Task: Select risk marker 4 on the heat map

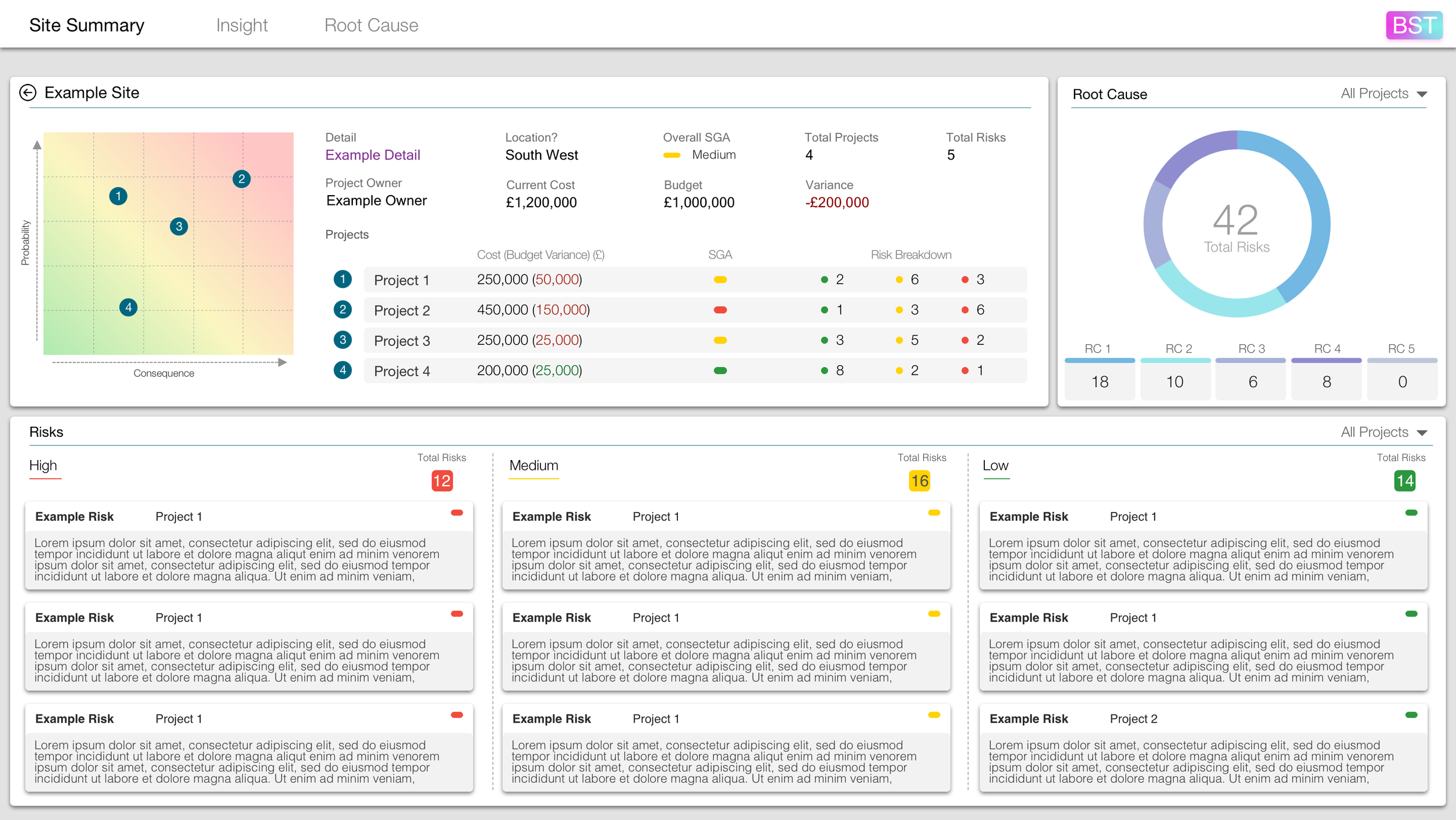Action: 128,306
